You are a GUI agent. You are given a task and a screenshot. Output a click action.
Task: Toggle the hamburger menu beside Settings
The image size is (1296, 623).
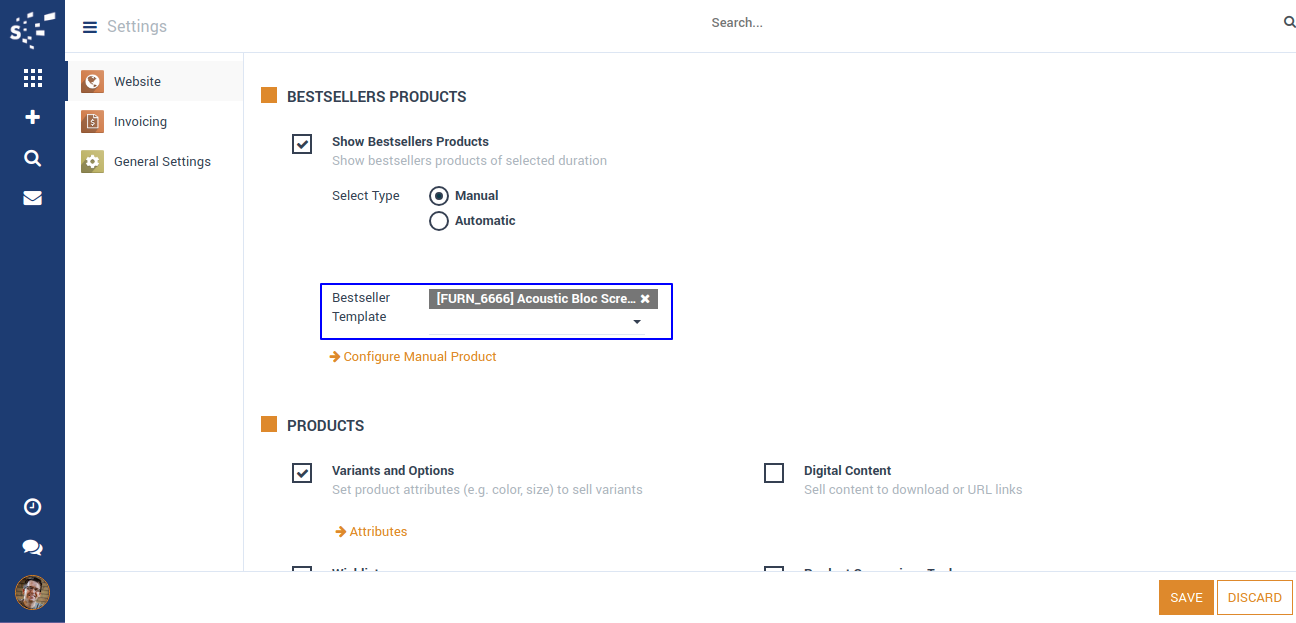tap(90, 27)
